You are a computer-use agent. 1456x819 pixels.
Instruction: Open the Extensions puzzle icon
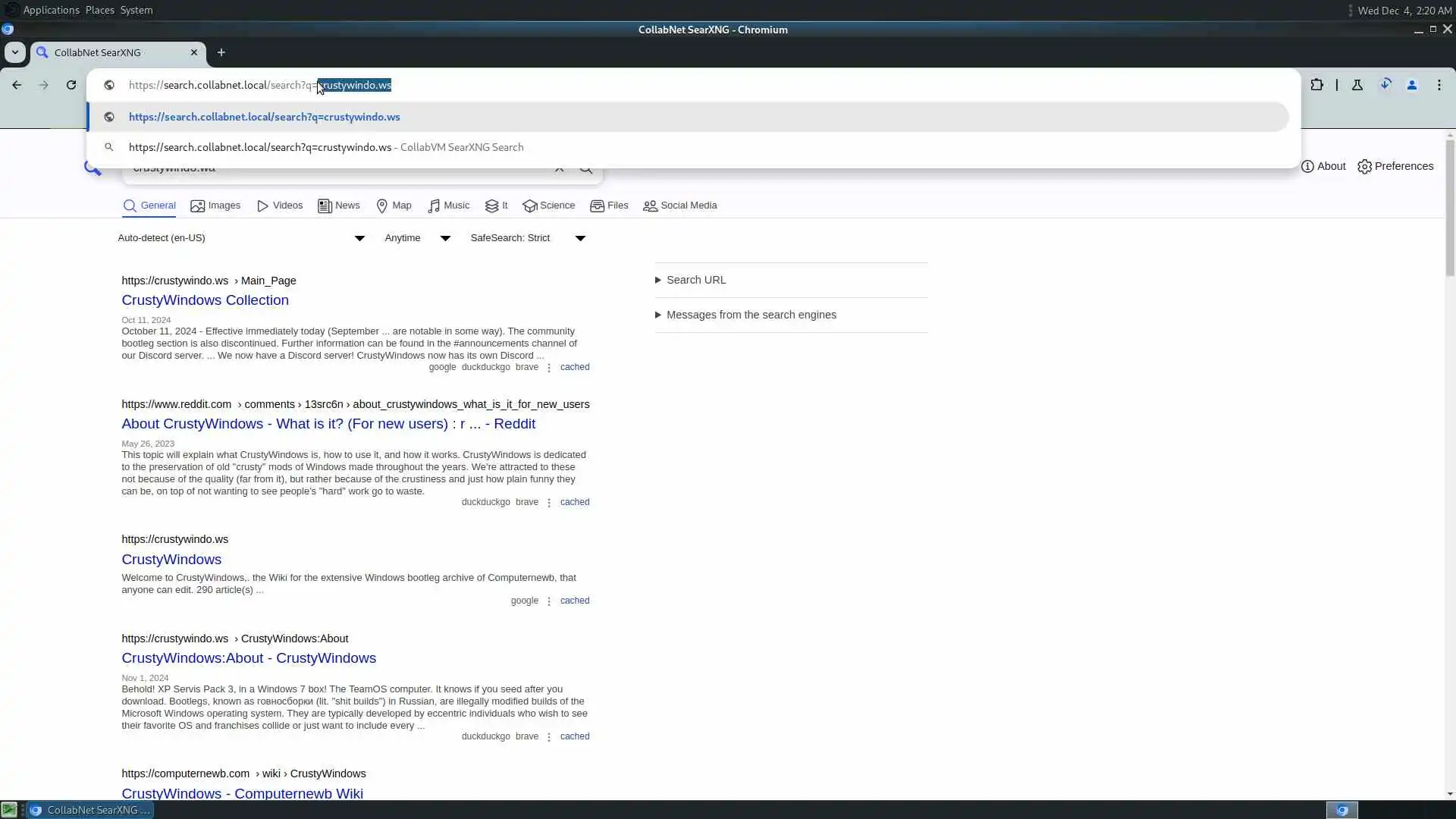(1316, 85)
